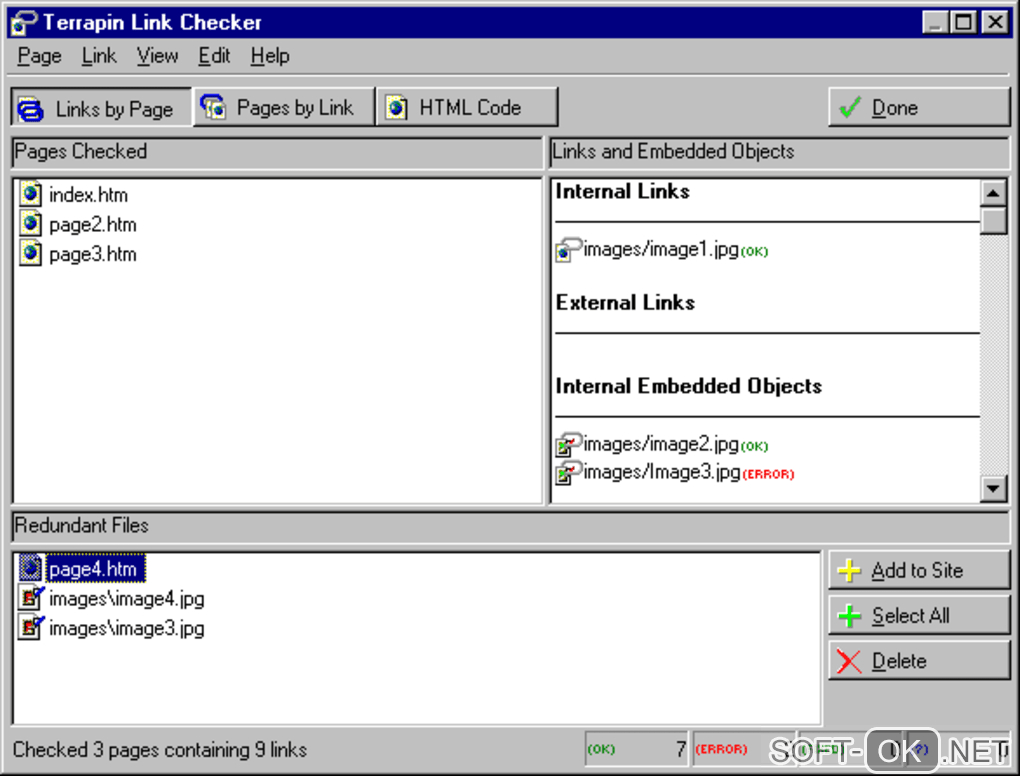Select images\image4.jpg in Redundant Files
The image size is (1020, 776).
point(127,598)
